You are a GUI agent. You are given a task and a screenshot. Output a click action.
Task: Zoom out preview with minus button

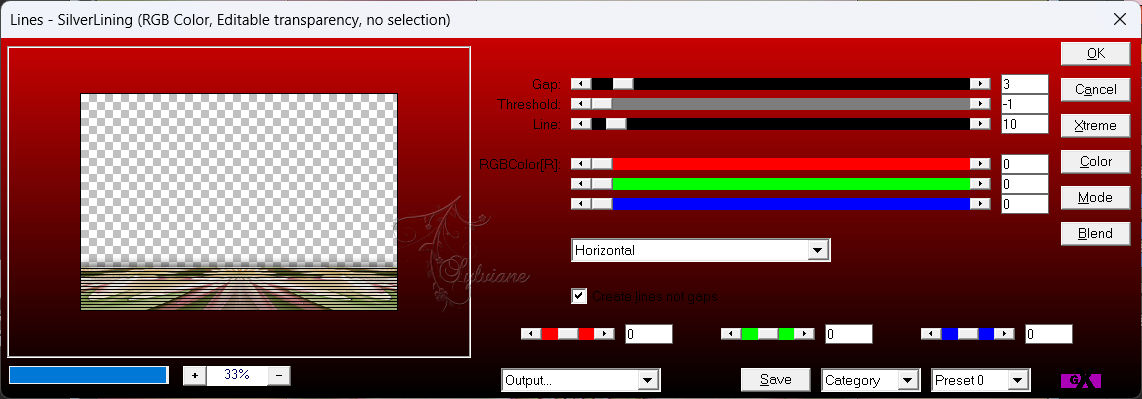click(280, 375)
